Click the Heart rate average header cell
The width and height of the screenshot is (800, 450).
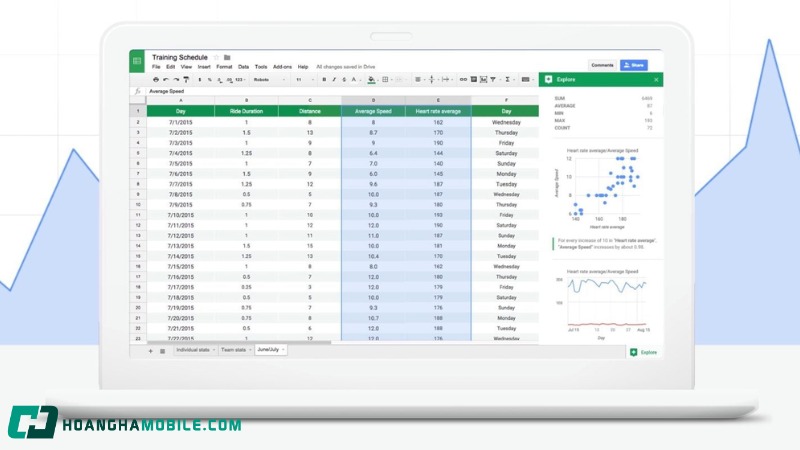[438, 111]
